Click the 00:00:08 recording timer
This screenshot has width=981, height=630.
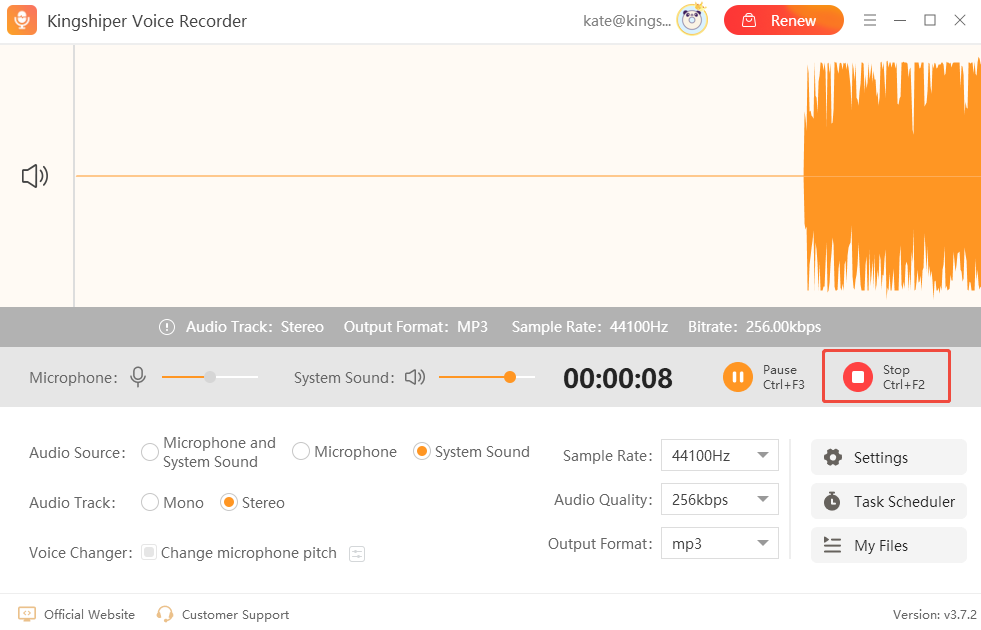tap(618, 378)
